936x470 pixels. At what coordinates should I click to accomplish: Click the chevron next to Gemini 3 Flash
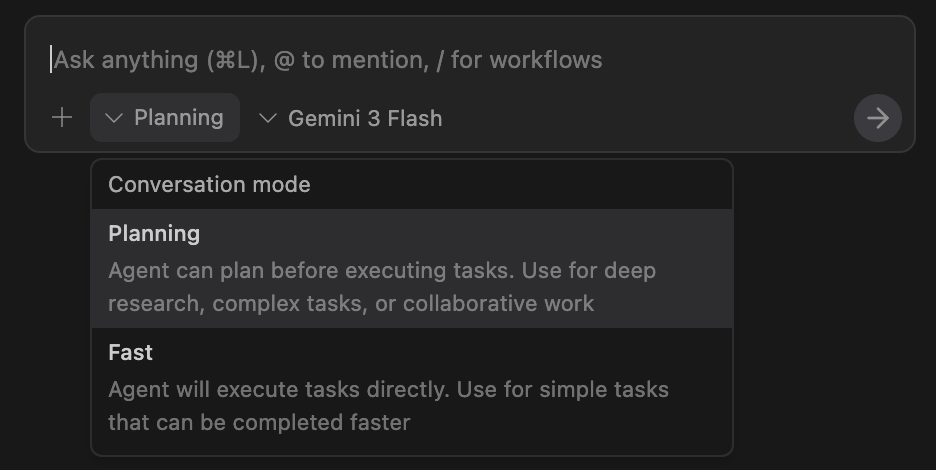coord(267,118)
